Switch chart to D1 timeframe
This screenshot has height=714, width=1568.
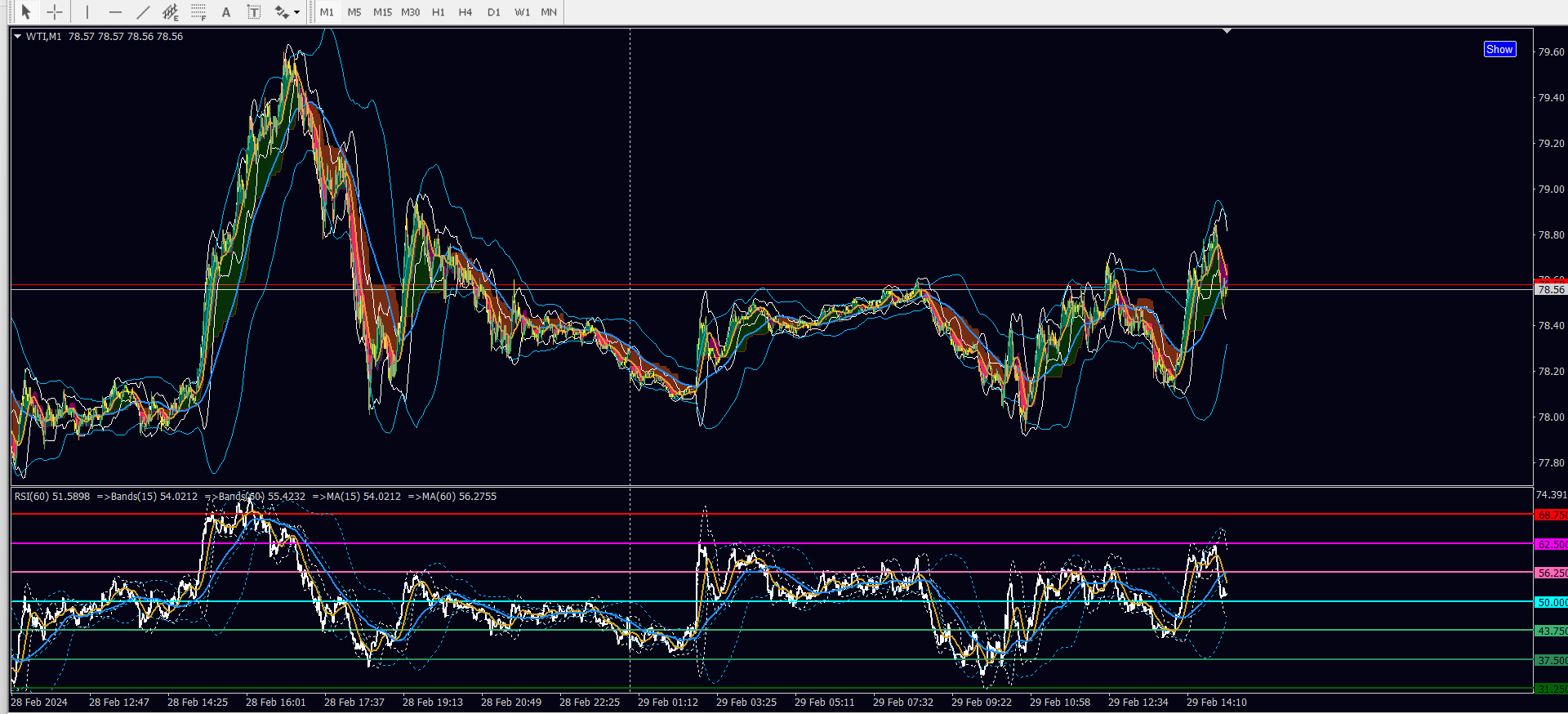tap(493, 12)
